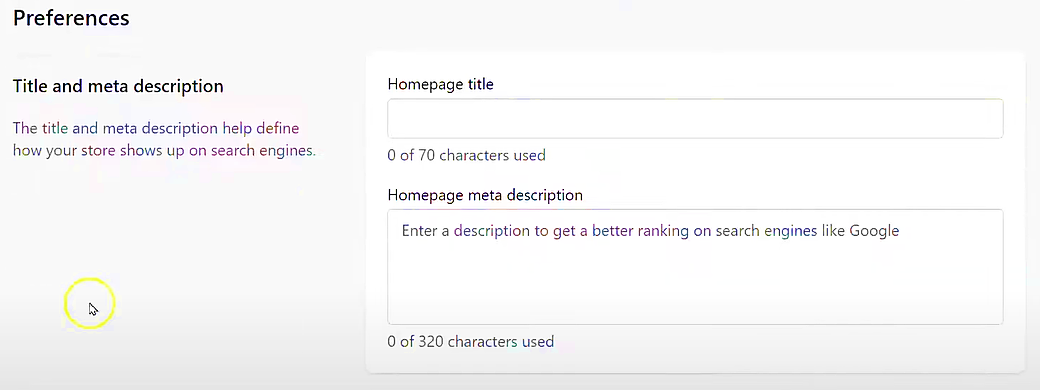Viewport: 1040px width, 390px height.
Task: Focus the Homepage meta description text area
Action: pyautogui.click(x=695, y=267)
